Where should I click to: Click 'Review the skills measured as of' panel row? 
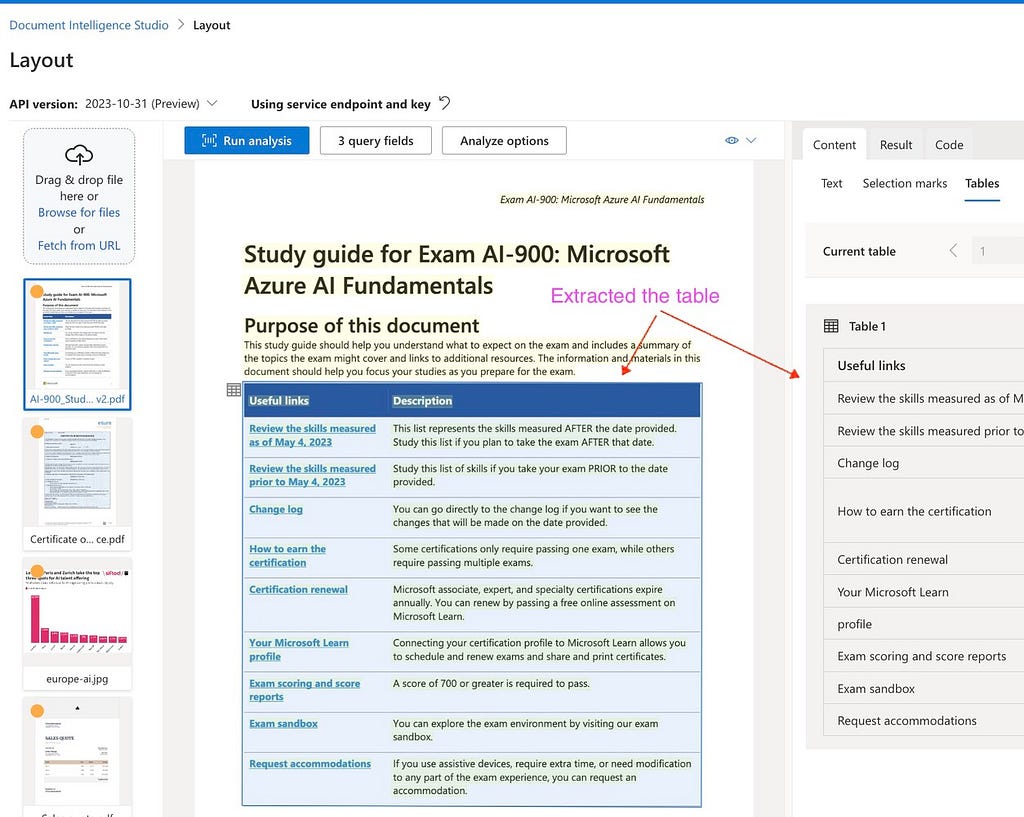point(923,398)
